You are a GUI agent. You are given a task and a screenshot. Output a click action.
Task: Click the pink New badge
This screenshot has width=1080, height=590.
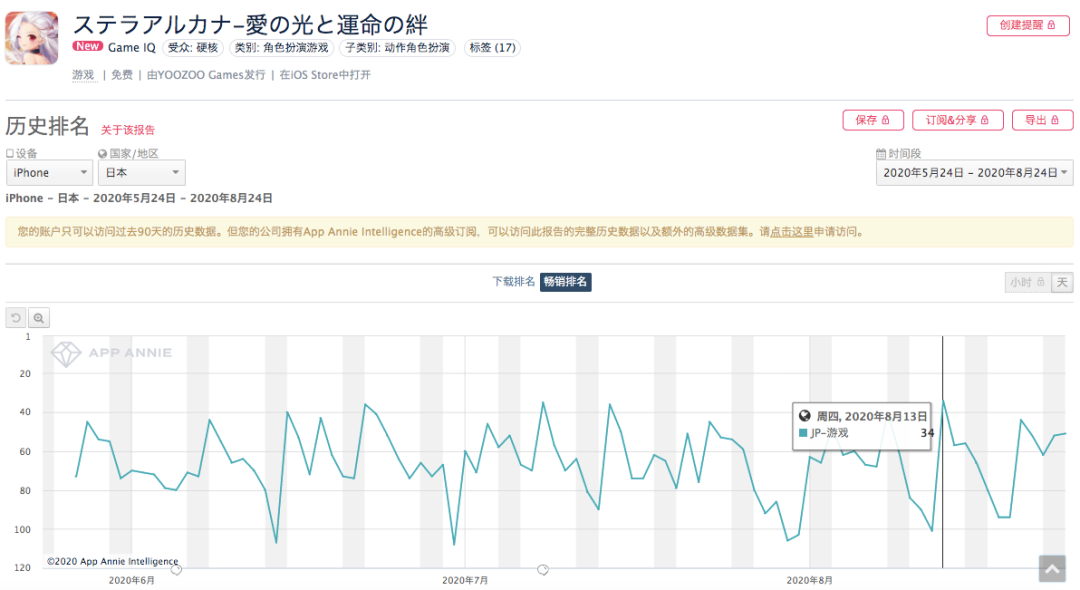[x=88, y=46]
